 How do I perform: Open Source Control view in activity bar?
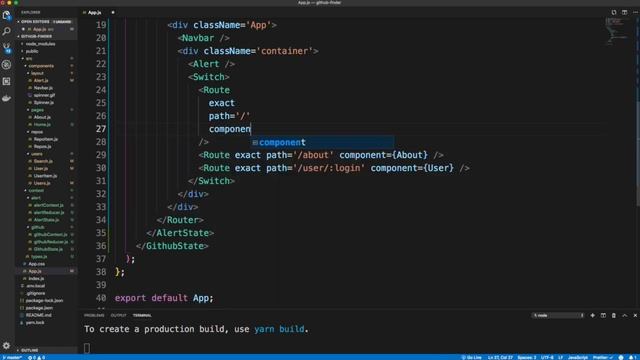(7, 48)
